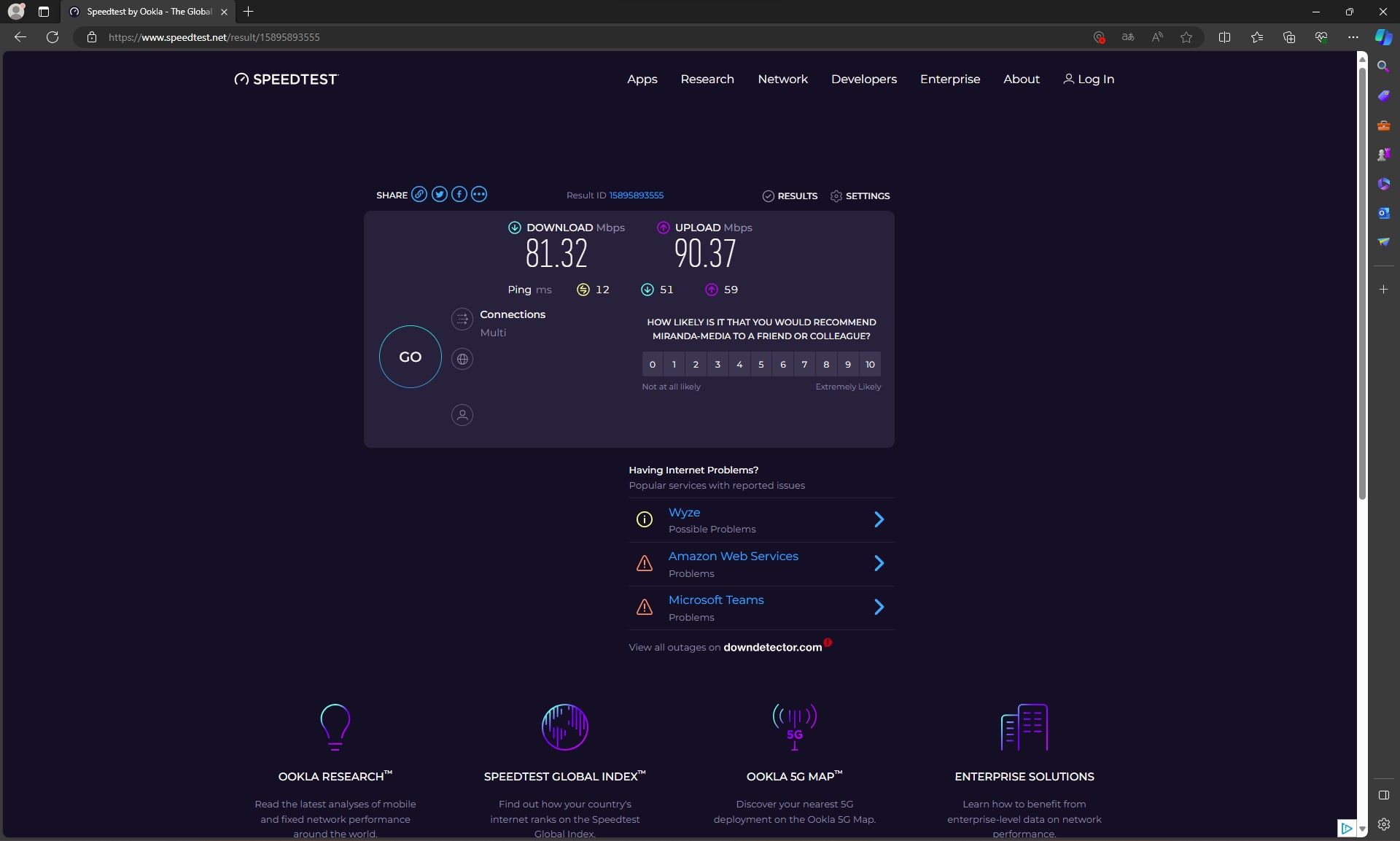Click the Ookla Research lightbulb icon
Screen dimensions: 1400x841
(335, 726)
